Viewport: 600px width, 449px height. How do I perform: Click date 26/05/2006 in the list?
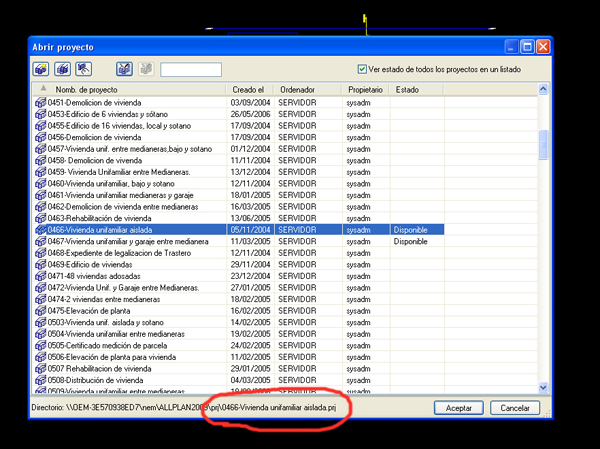click(250, 114)
